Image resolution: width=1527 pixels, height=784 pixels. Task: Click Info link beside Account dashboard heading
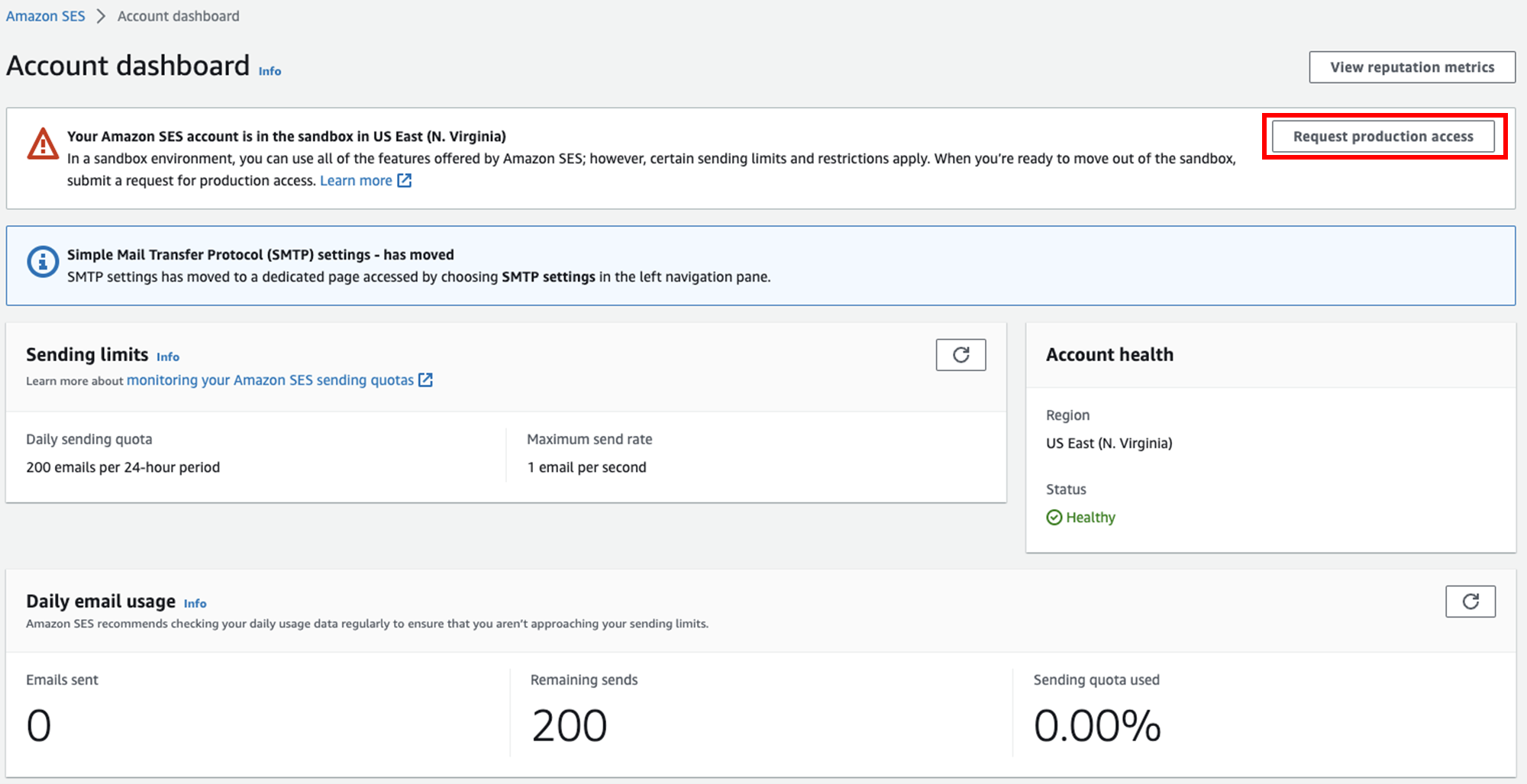pos(270,71)
